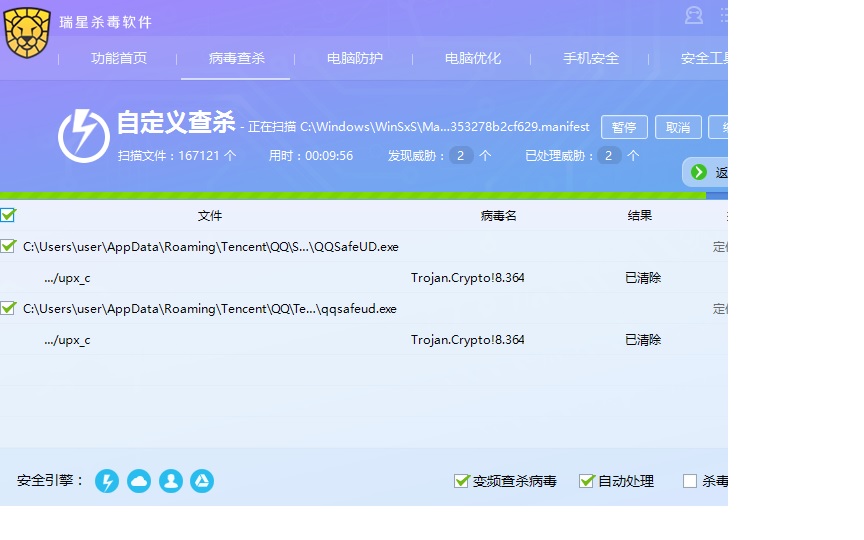Click the 瑞星杀毒软件 title text
Image resolution: width=864 pixels, height=540 pixels.
point(105,22)
